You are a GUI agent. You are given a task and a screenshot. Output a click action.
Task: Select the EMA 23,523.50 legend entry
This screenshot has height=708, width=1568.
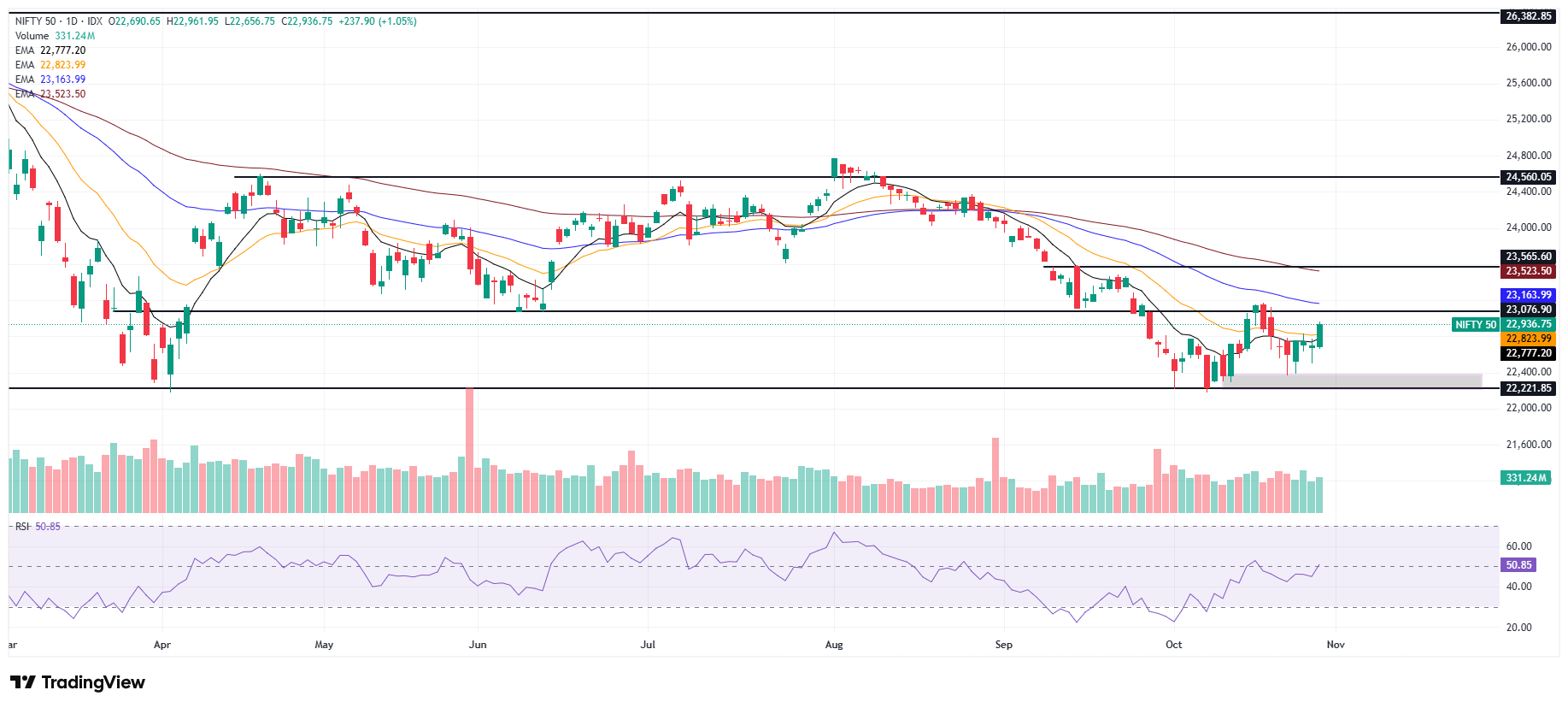pos(50,94)
